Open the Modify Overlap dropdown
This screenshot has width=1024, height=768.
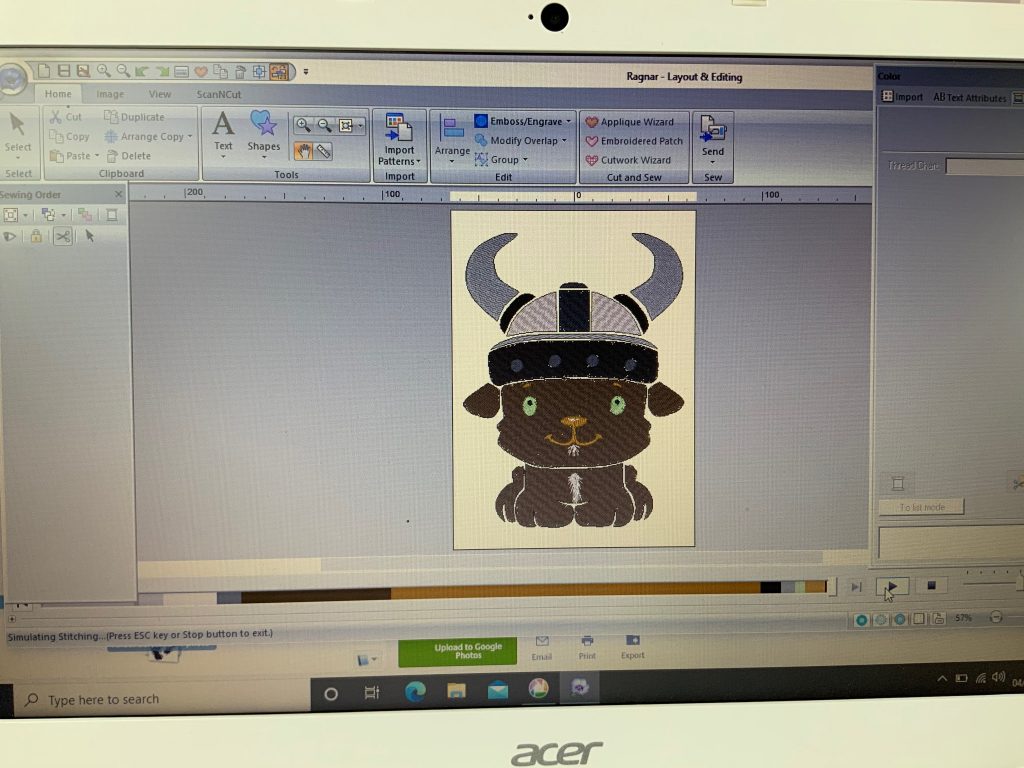pos(520,140)
